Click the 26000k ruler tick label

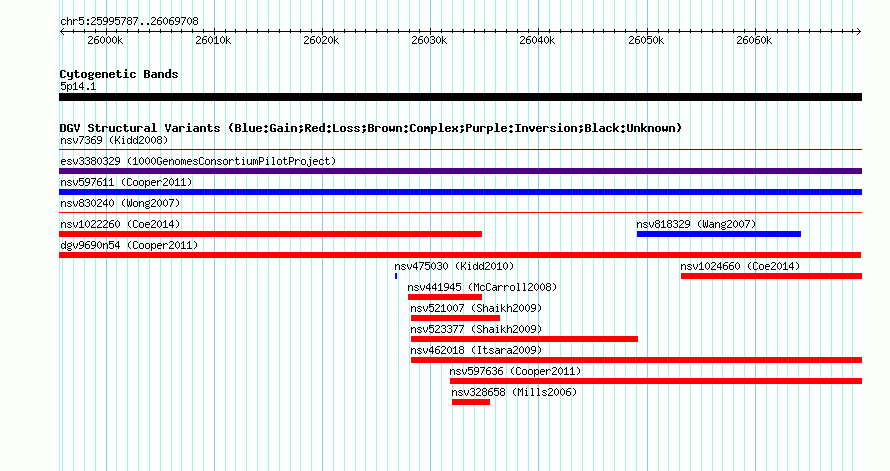click(105, 40)
